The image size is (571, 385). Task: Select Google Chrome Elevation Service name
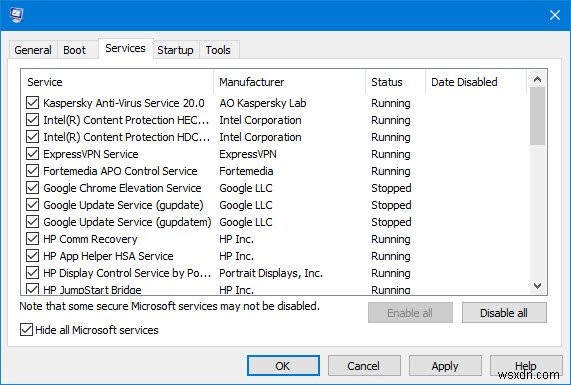pos(122,188)
